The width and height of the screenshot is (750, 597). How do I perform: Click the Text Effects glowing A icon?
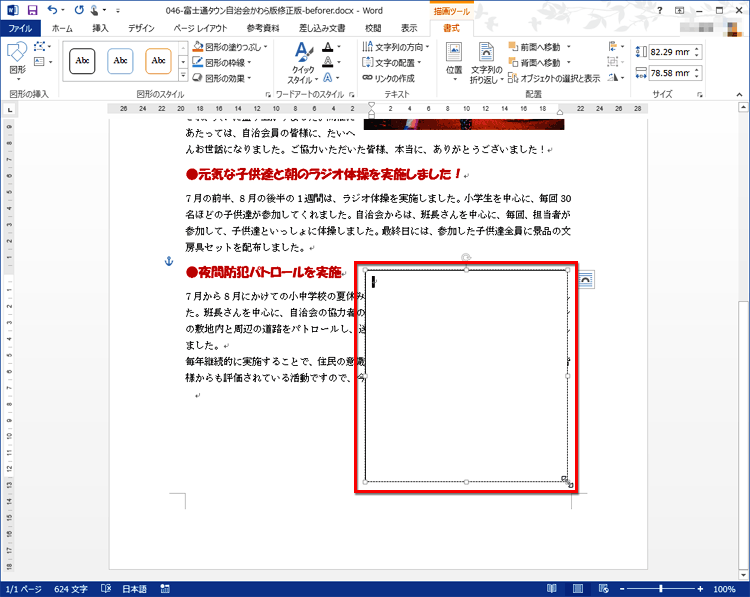[x=328, y=77]
